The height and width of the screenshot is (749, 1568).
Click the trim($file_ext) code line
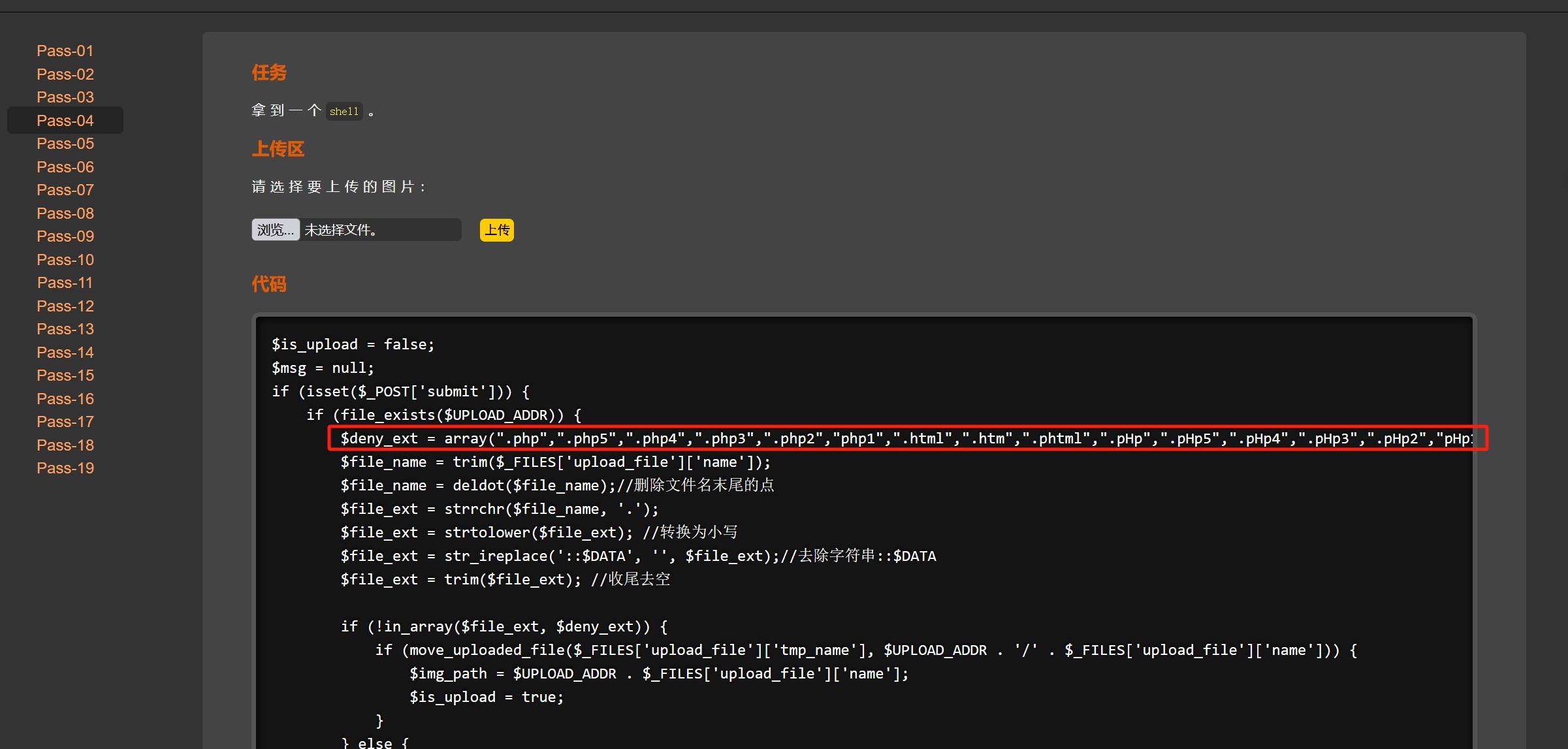(505, 579)
